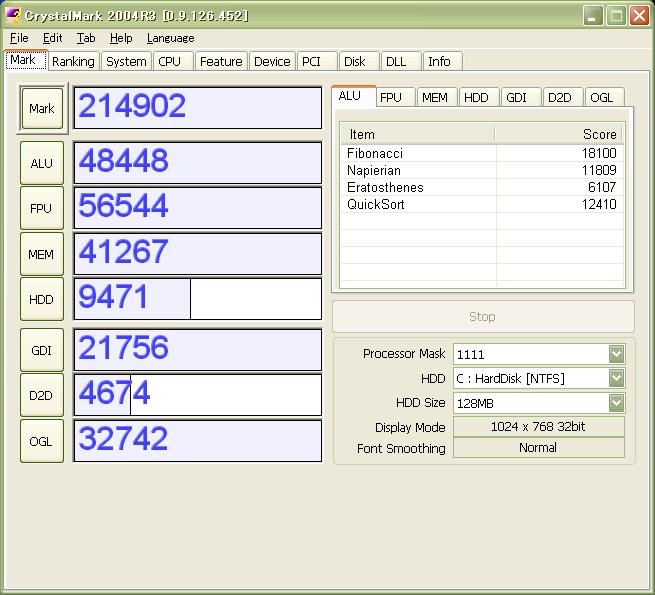Viewport: 655px width, 595px height.
Task: Expand the Processor Mask dropdown
Action: pos(616,354)
